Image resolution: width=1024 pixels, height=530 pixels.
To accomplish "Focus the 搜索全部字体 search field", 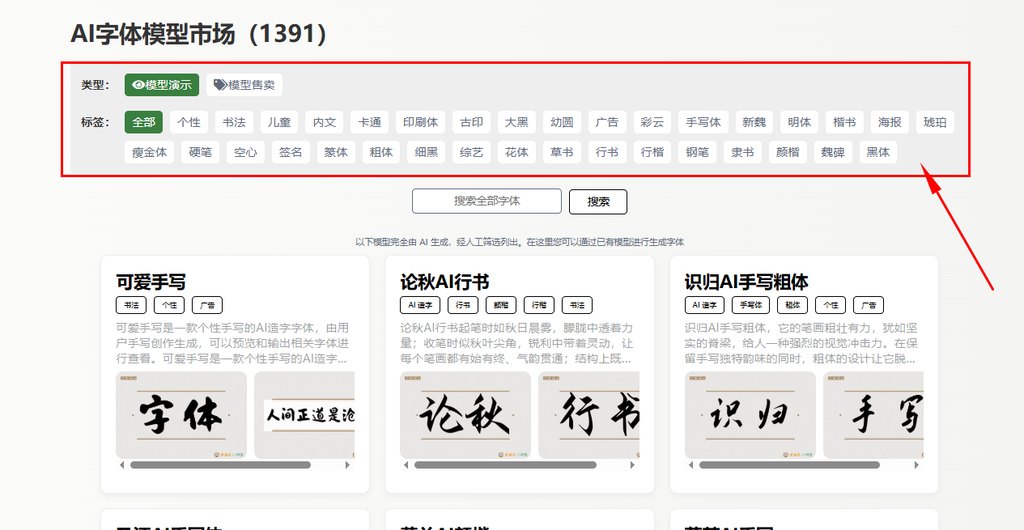I will click(487, 201).
